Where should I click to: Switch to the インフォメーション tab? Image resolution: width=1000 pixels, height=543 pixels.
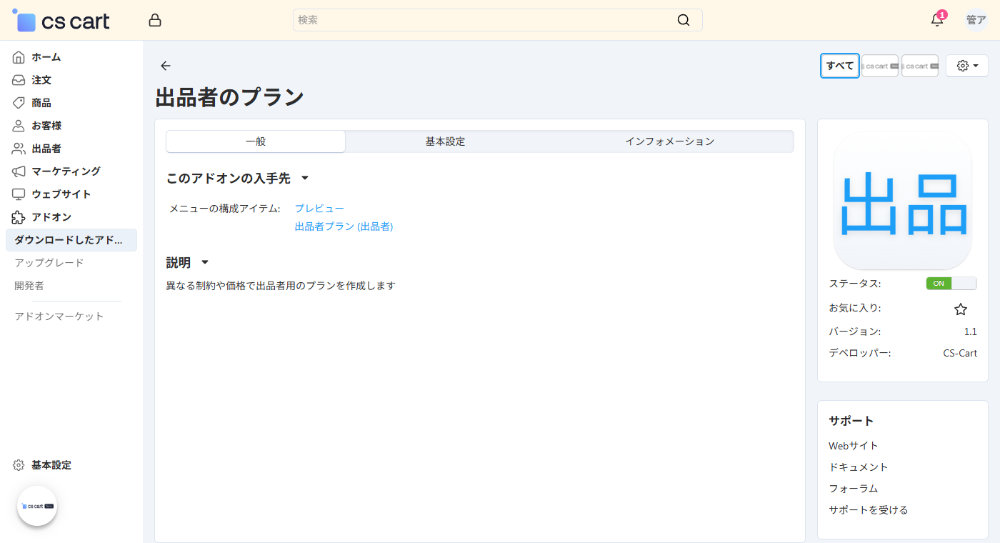(x=669, y=142)
